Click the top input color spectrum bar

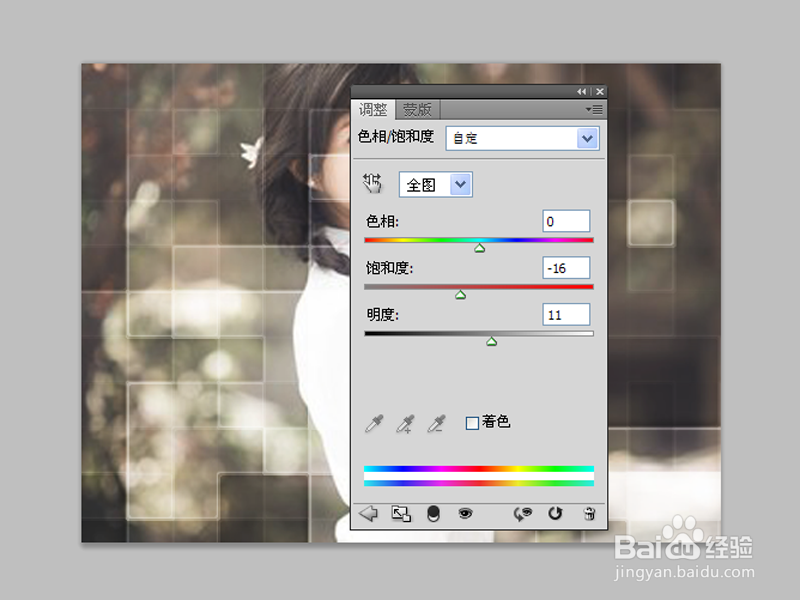click(x=479, y=469)
